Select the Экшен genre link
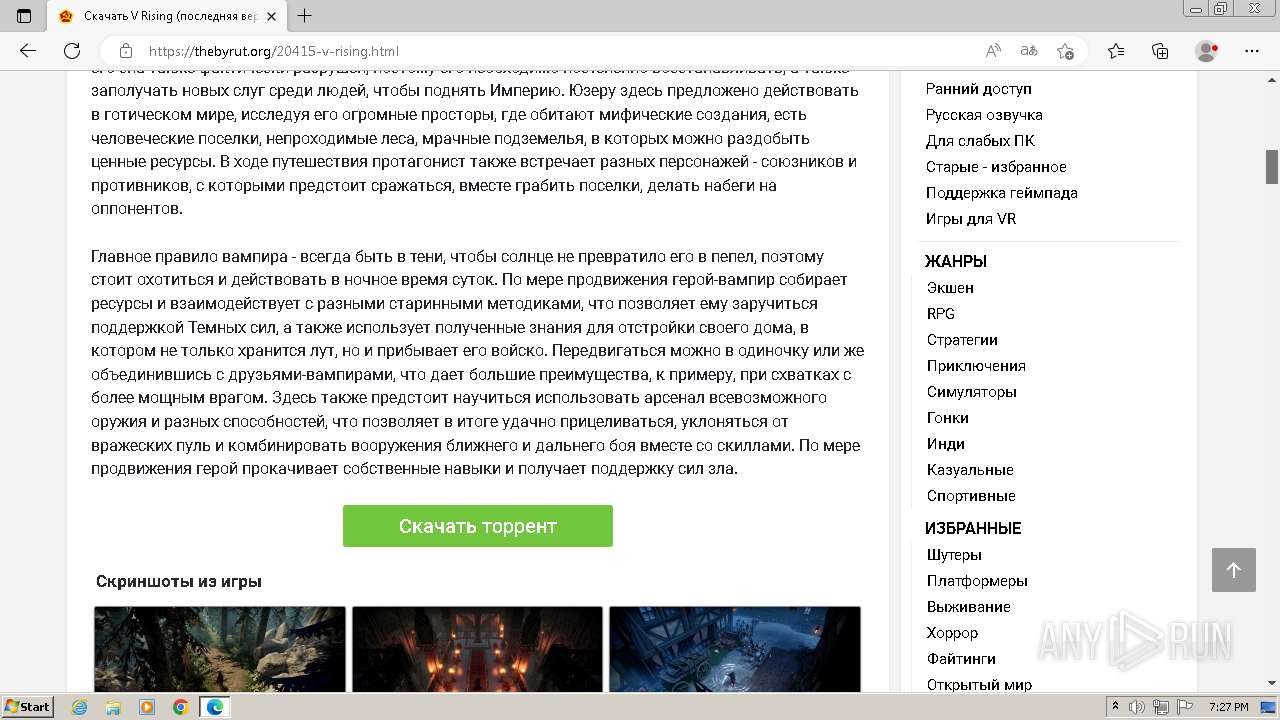 [950, 288]
